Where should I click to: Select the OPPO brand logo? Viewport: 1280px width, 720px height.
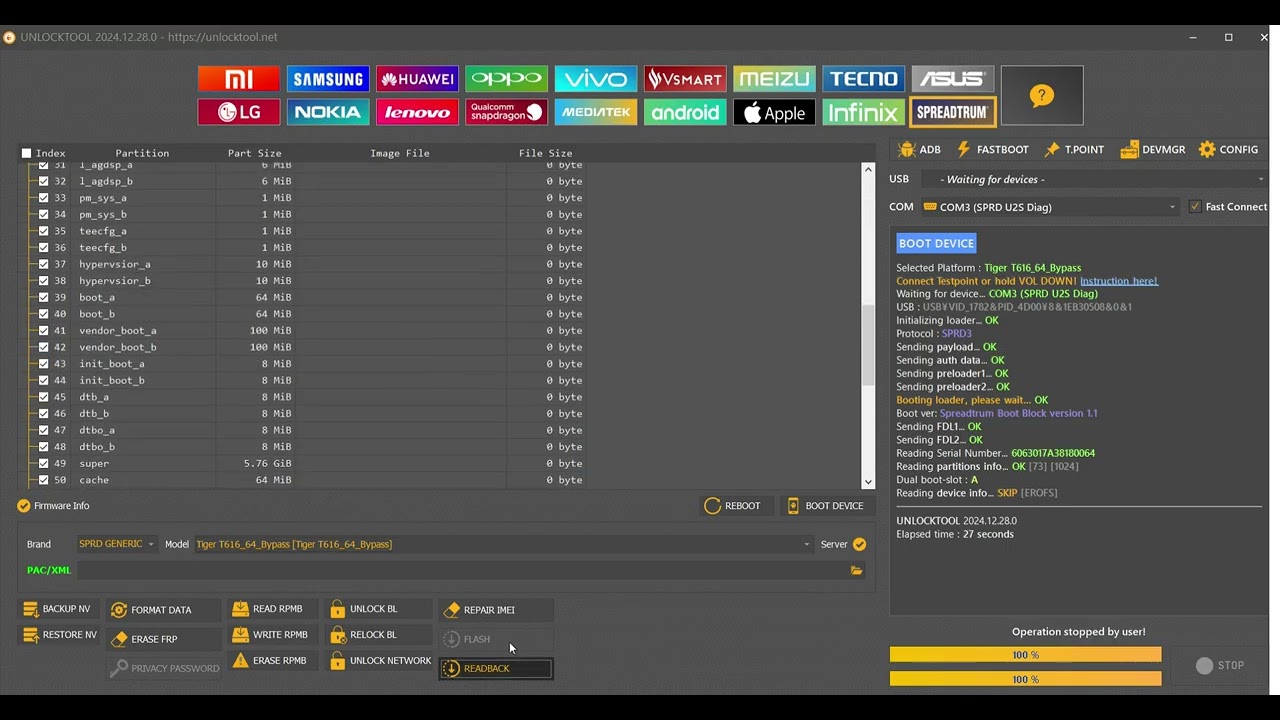pos(507,79)
